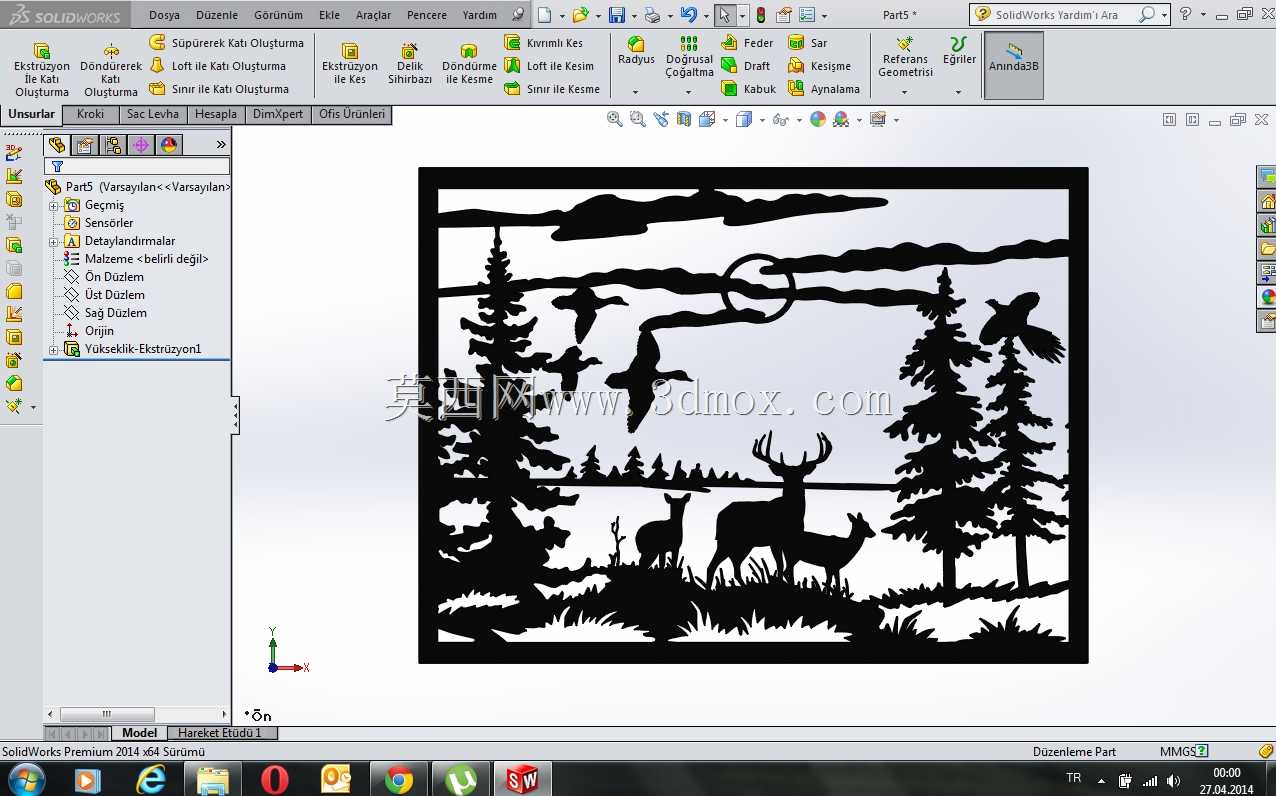Toggle Anında3B Instant3D mode

tap(1014, 65)
